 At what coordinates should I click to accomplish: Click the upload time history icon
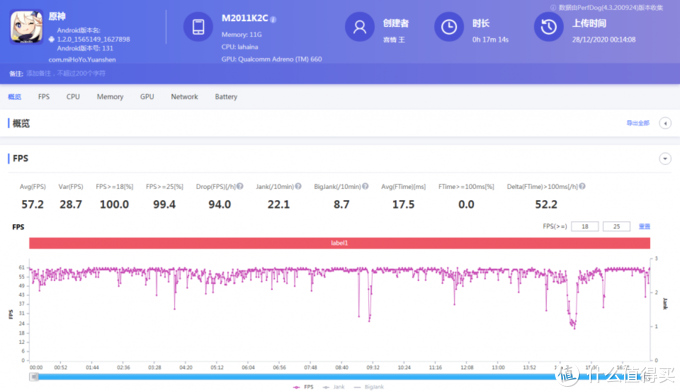[549, 27]
